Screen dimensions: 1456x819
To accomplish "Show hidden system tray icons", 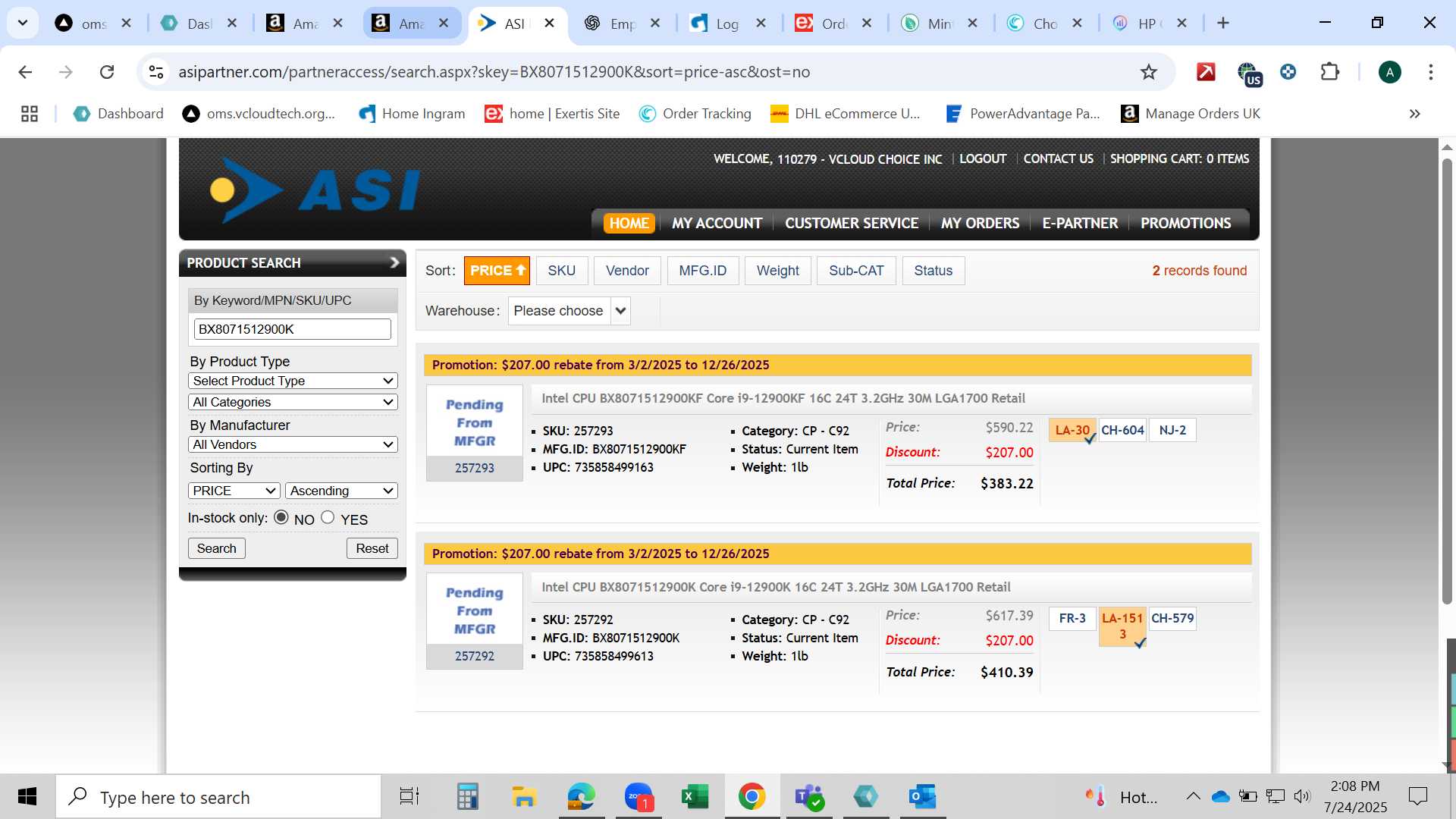I will tap(1193, 796).
